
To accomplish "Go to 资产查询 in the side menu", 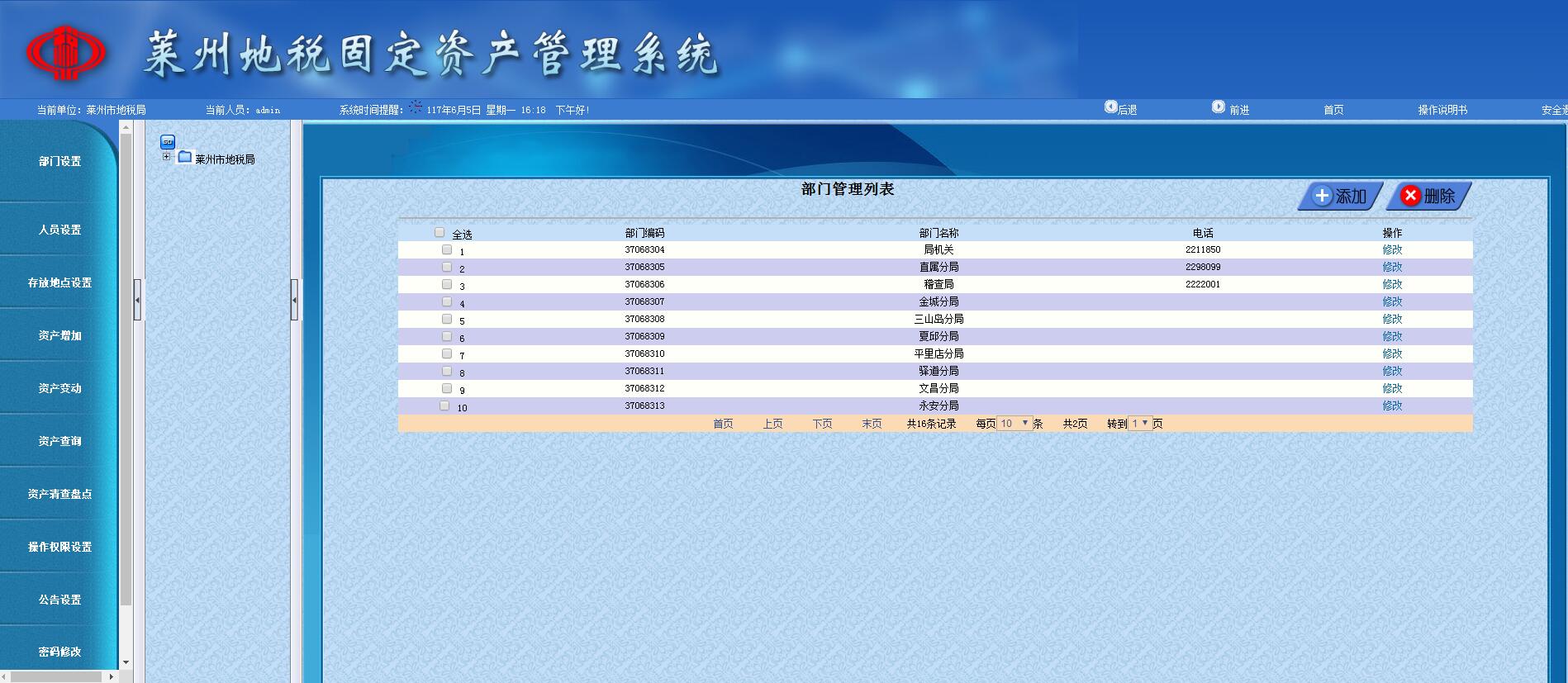I will point(59,441).
